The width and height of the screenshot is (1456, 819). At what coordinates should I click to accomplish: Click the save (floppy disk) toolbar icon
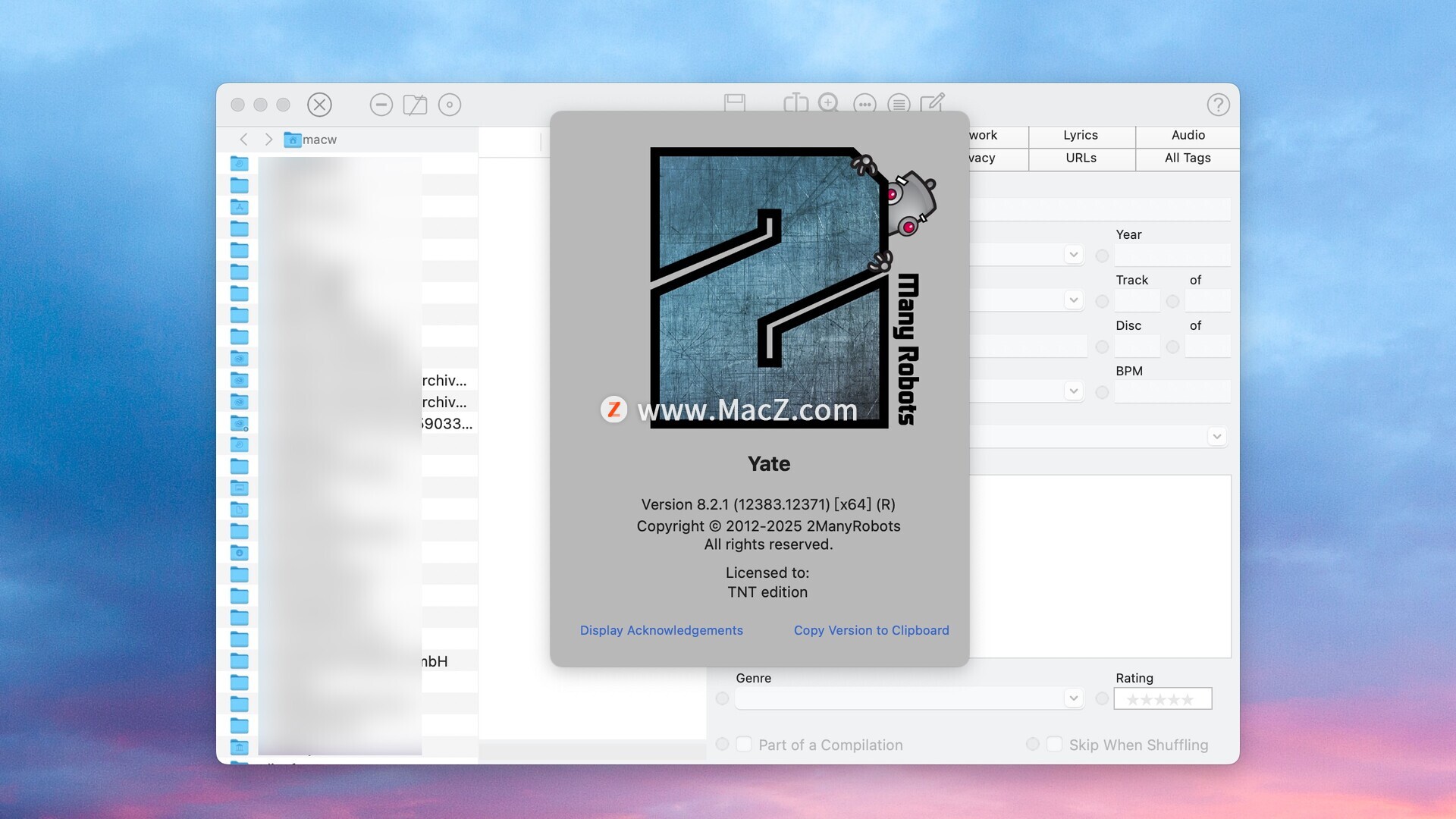[x=735, y=102]
